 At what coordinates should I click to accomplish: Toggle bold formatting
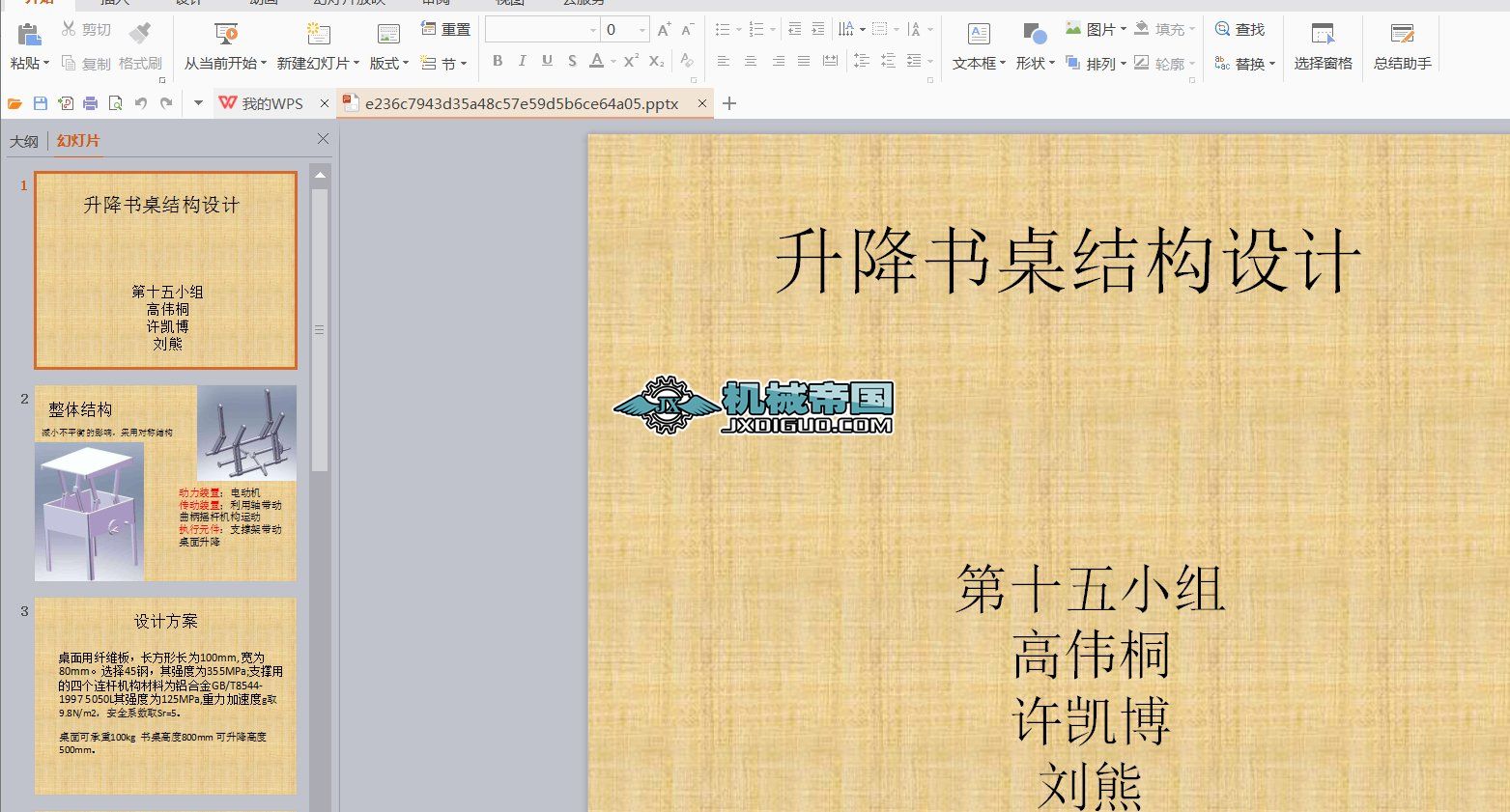click(498, 61)
